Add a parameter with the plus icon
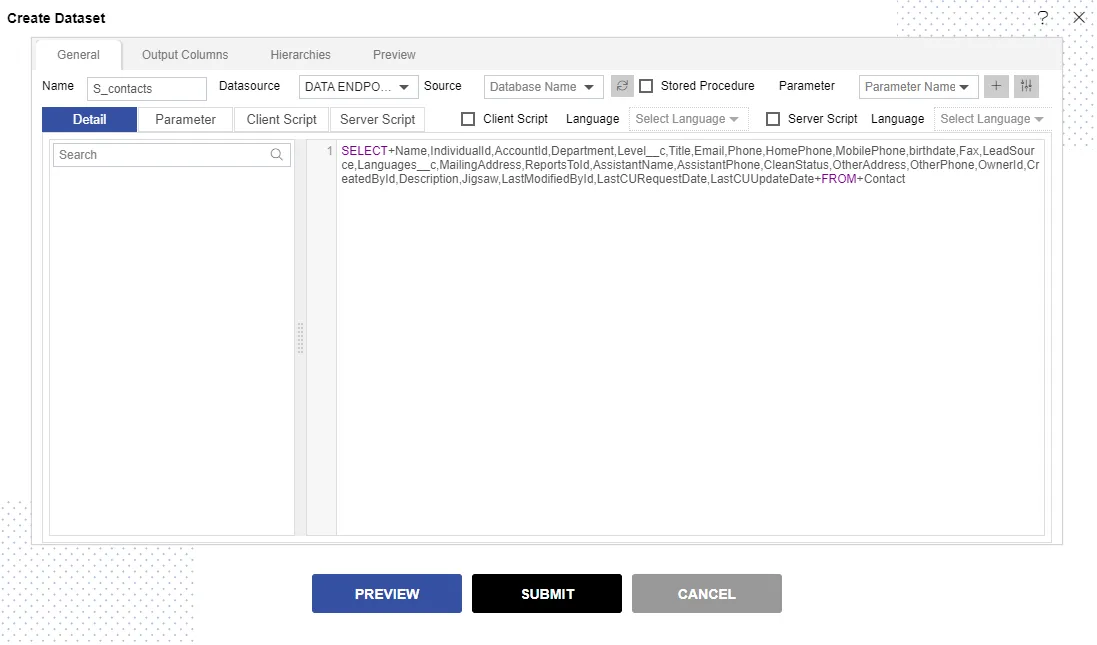 click(996, 86)
